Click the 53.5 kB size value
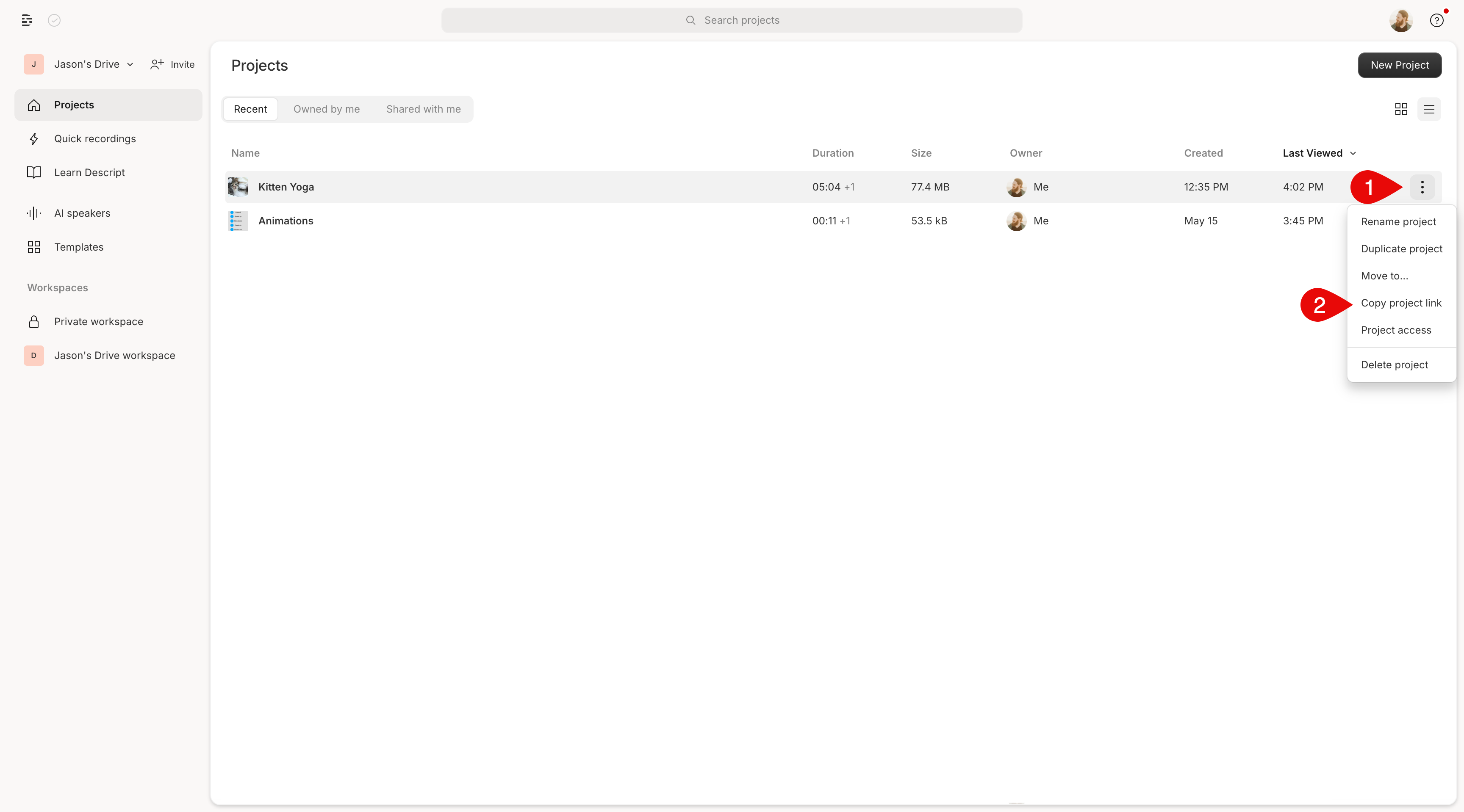 click(x=929, y=221)
